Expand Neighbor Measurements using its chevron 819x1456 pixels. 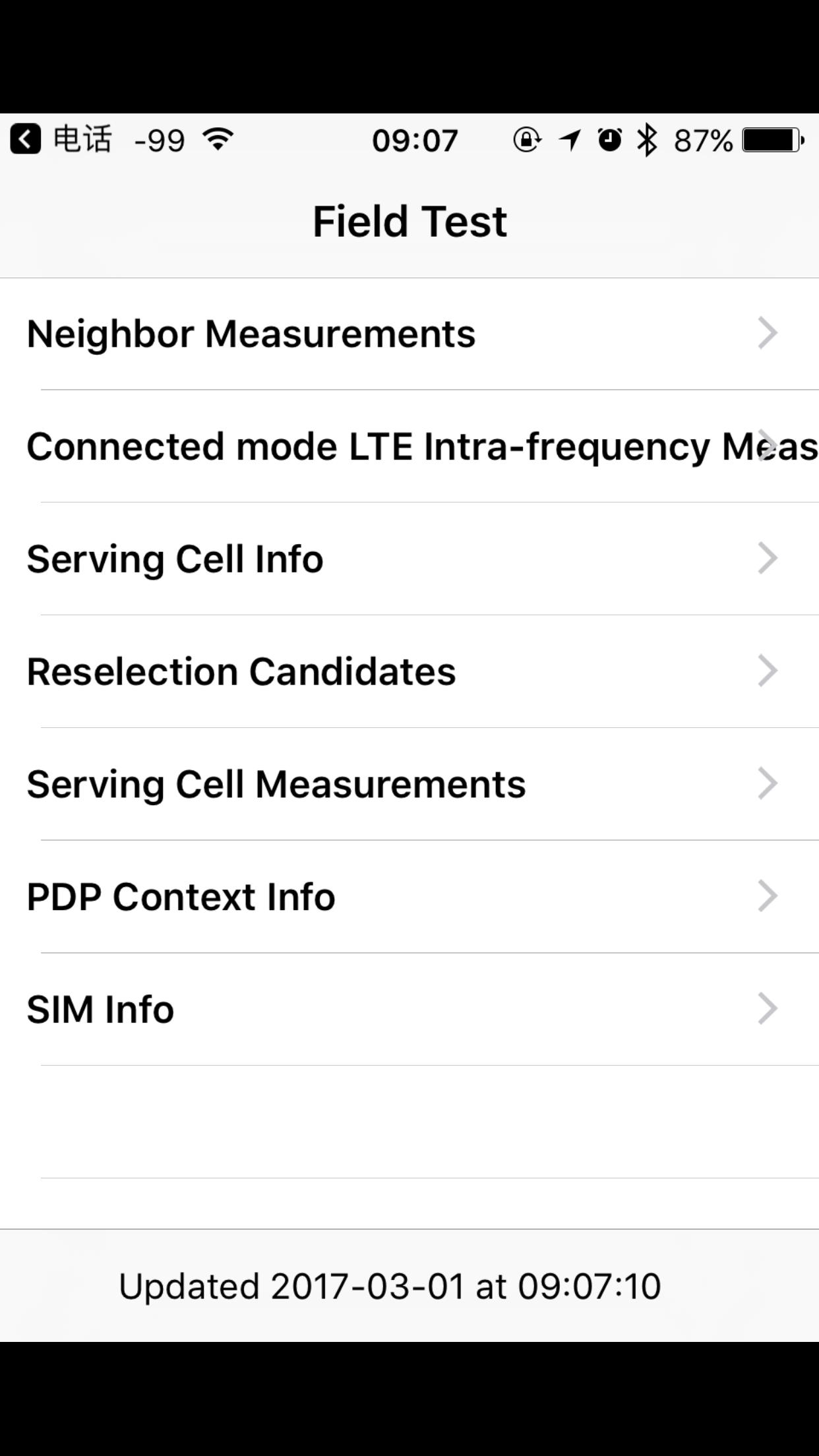tap(767, 333)
